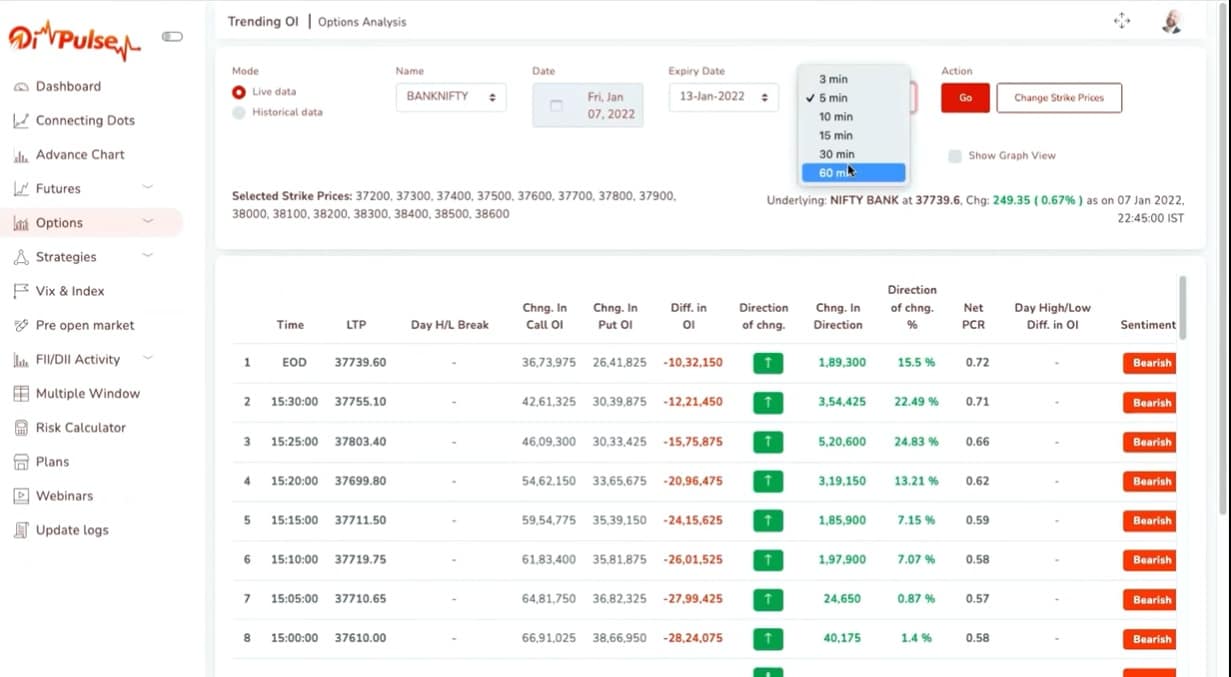Image resolution: width=1231 pixels, height=677 pixels.
Task: Click the fullscreen expand icon
Action: 1123,18
